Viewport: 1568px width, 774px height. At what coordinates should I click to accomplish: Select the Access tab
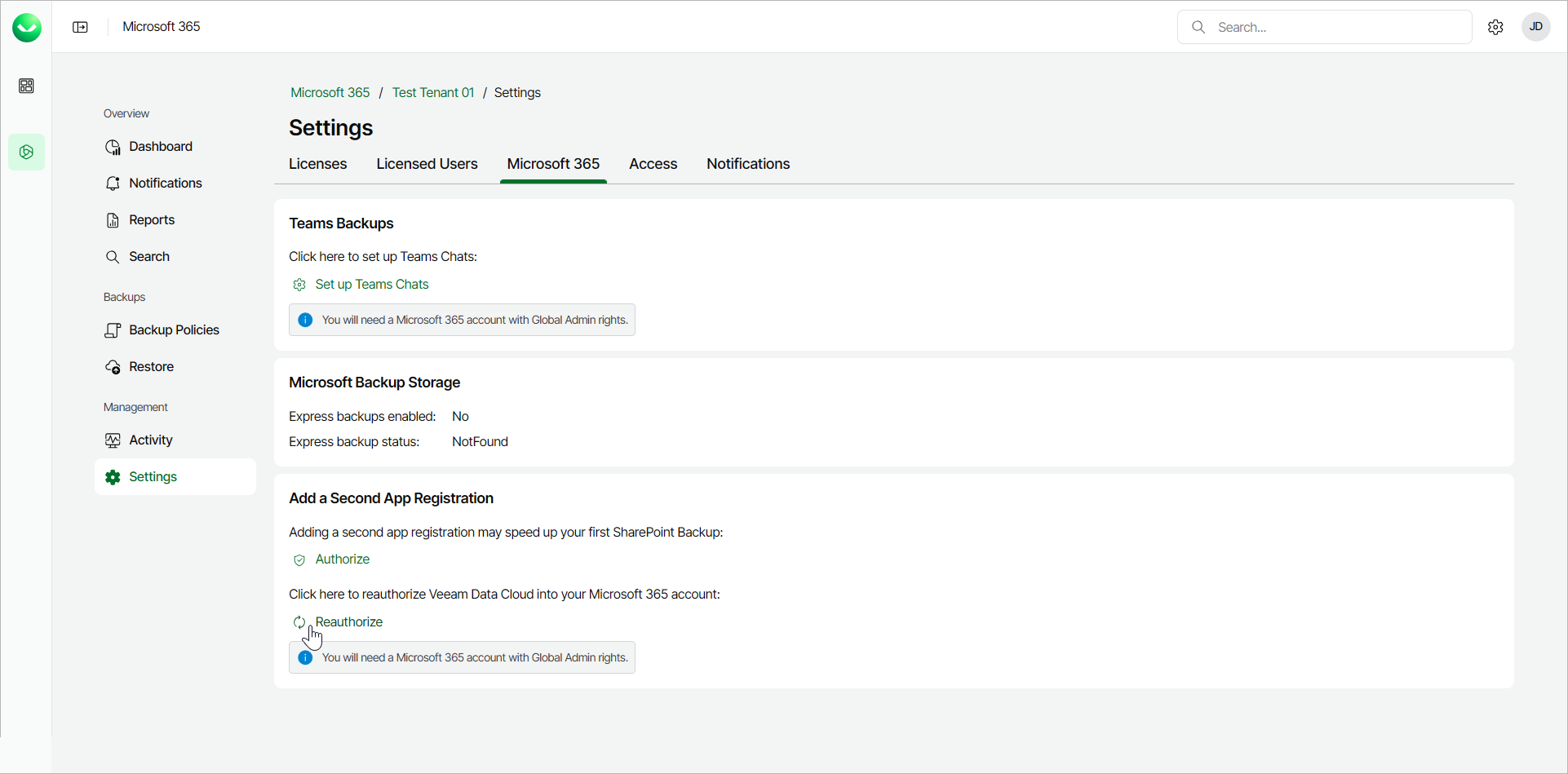653,164
